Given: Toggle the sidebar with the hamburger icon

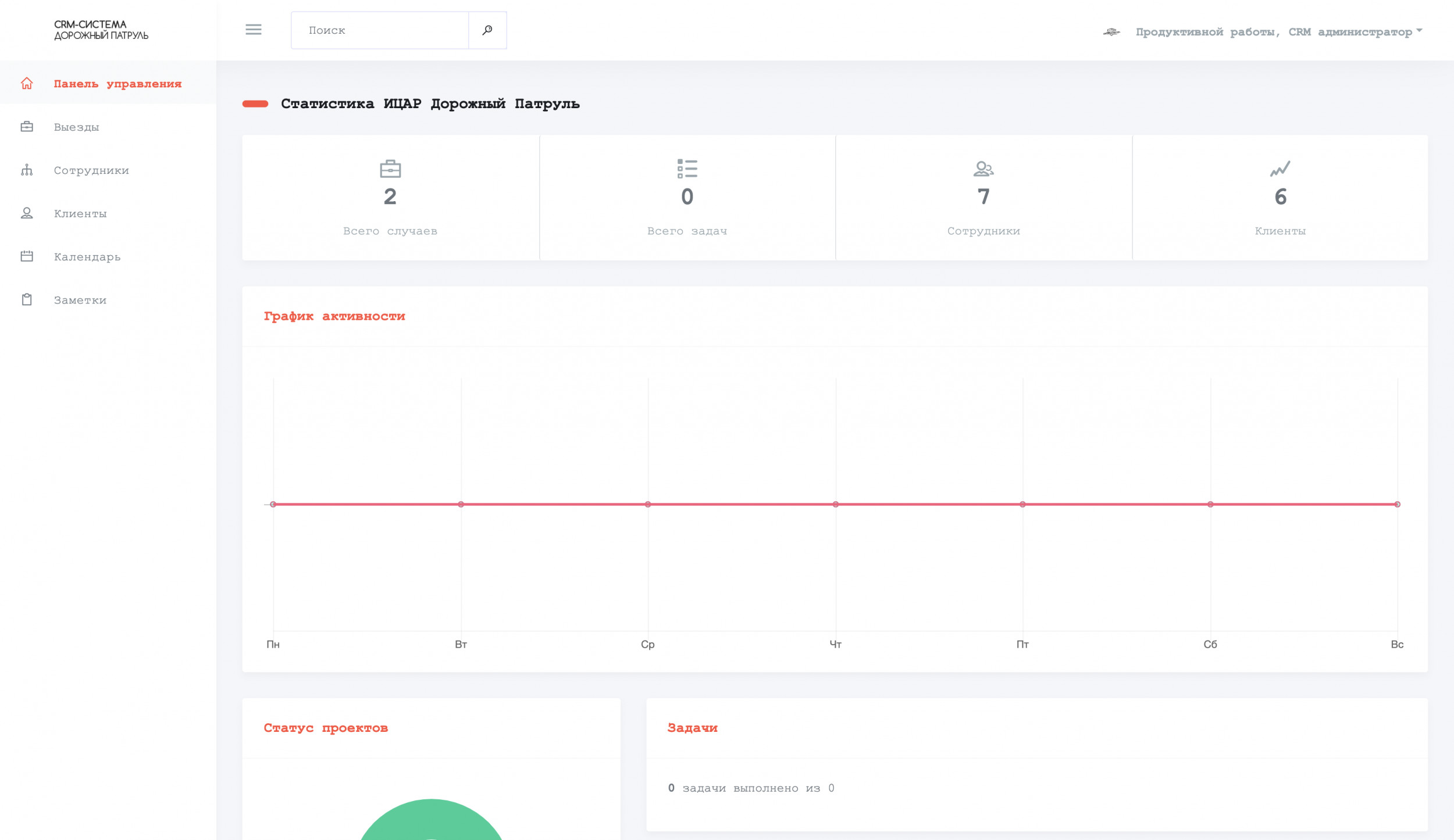Looking at the screenshot, I should pos(254,30).
